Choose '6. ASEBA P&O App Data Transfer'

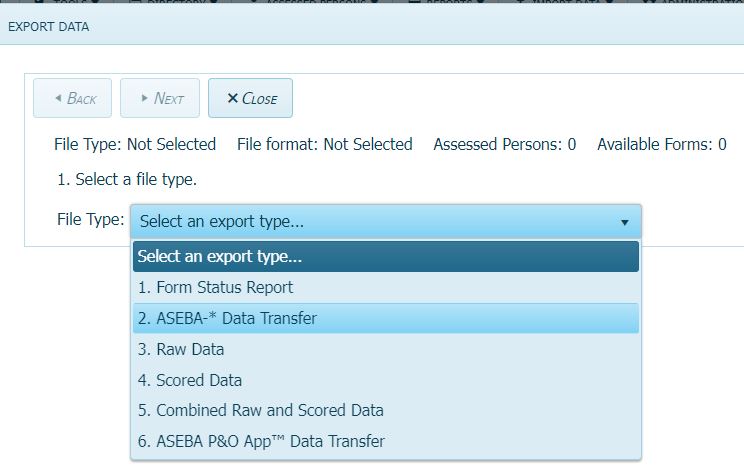click(386, 442)
